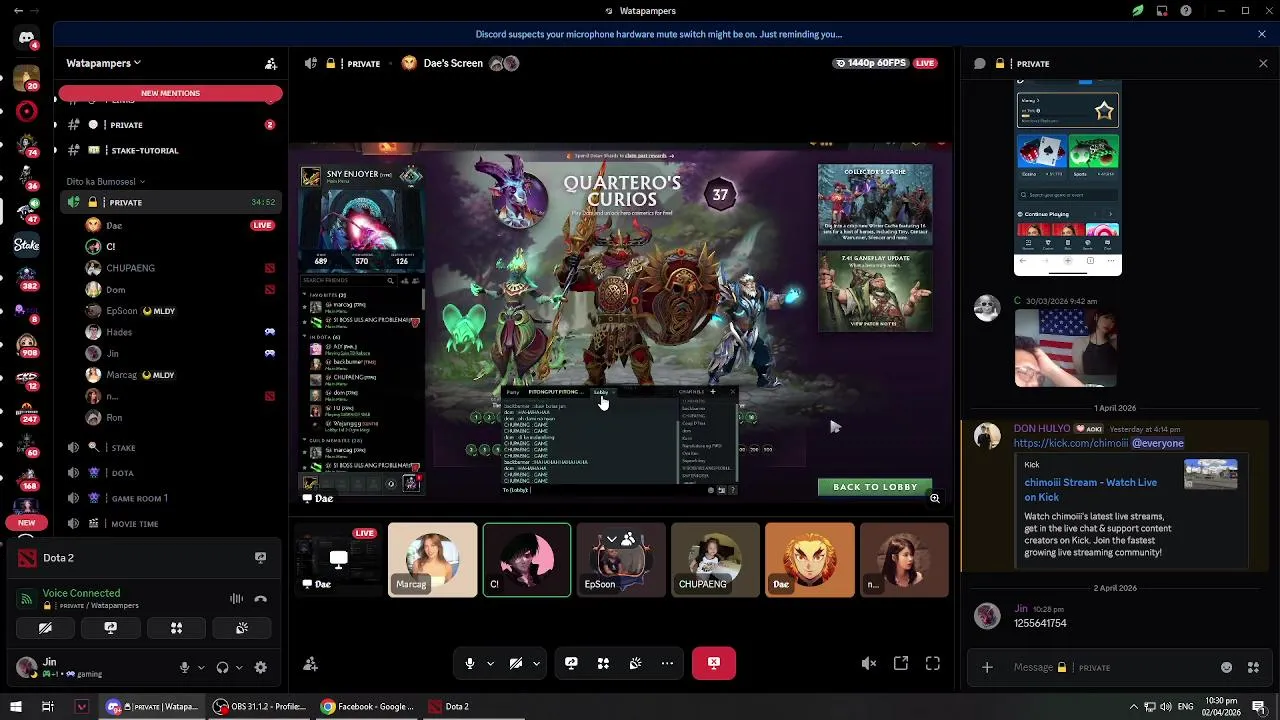Zoom magnifier icon on stream corner
This screenshot has width=1280, height=720.
(x=935, y=498)
